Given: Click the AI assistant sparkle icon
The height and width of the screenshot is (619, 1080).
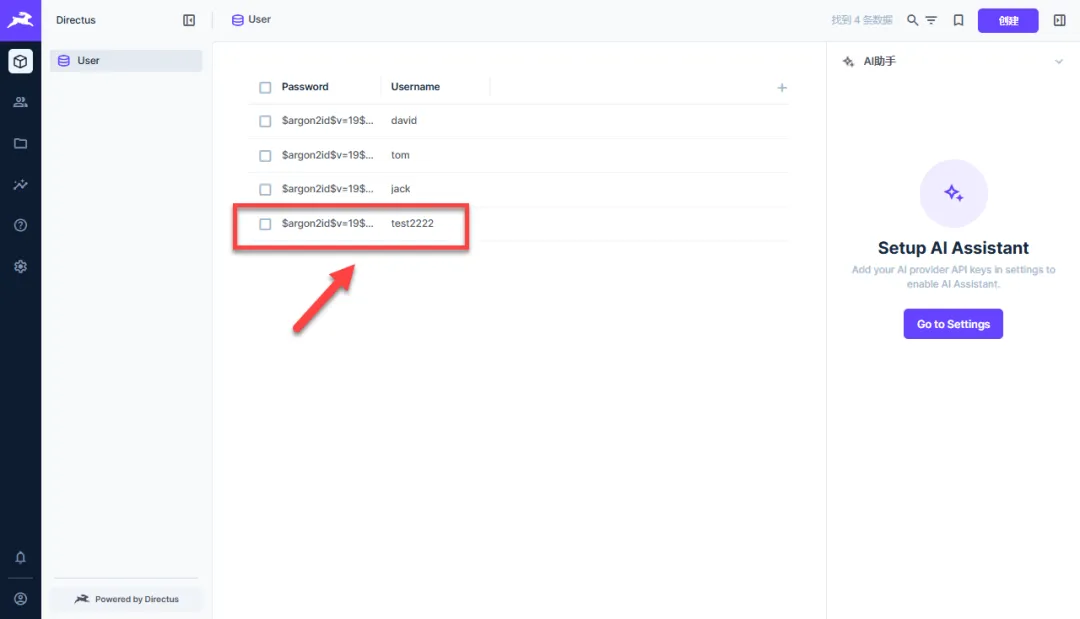Looking at the screenshot, I should tap(849, 61).
